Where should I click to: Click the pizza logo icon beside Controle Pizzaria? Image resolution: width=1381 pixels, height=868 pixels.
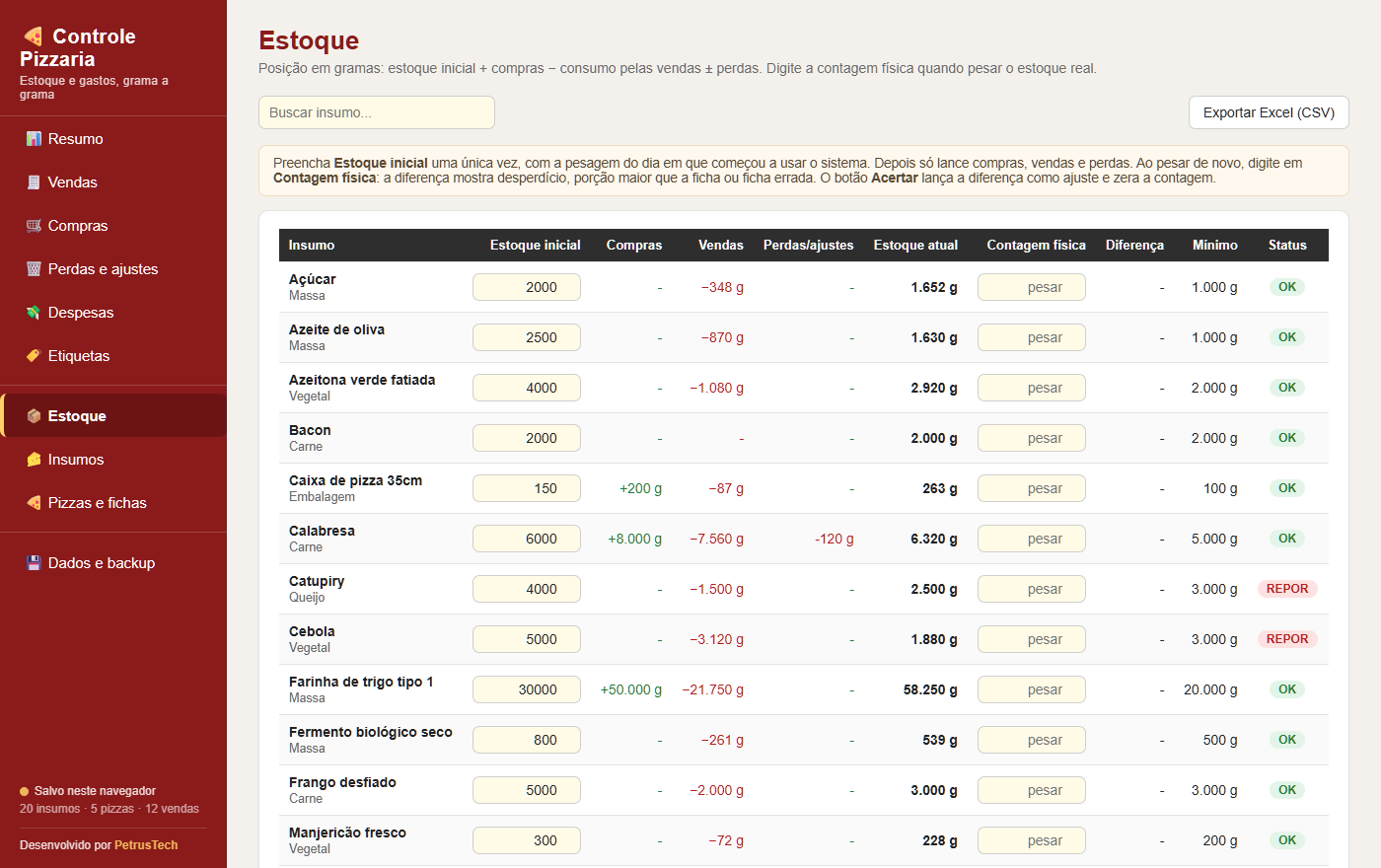pyautogui.click(x=33, y=36)
